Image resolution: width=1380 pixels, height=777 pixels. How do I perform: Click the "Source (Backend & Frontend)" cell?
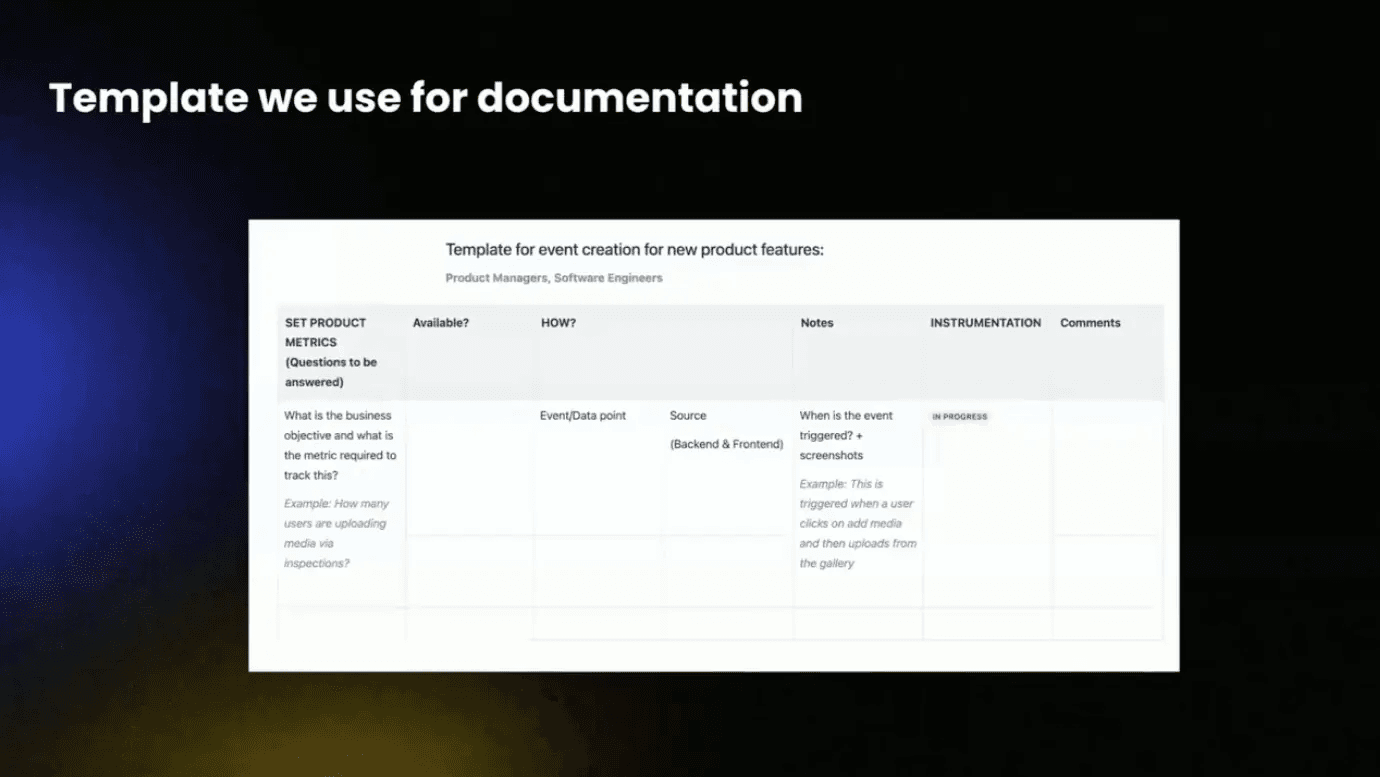(725, 430)
